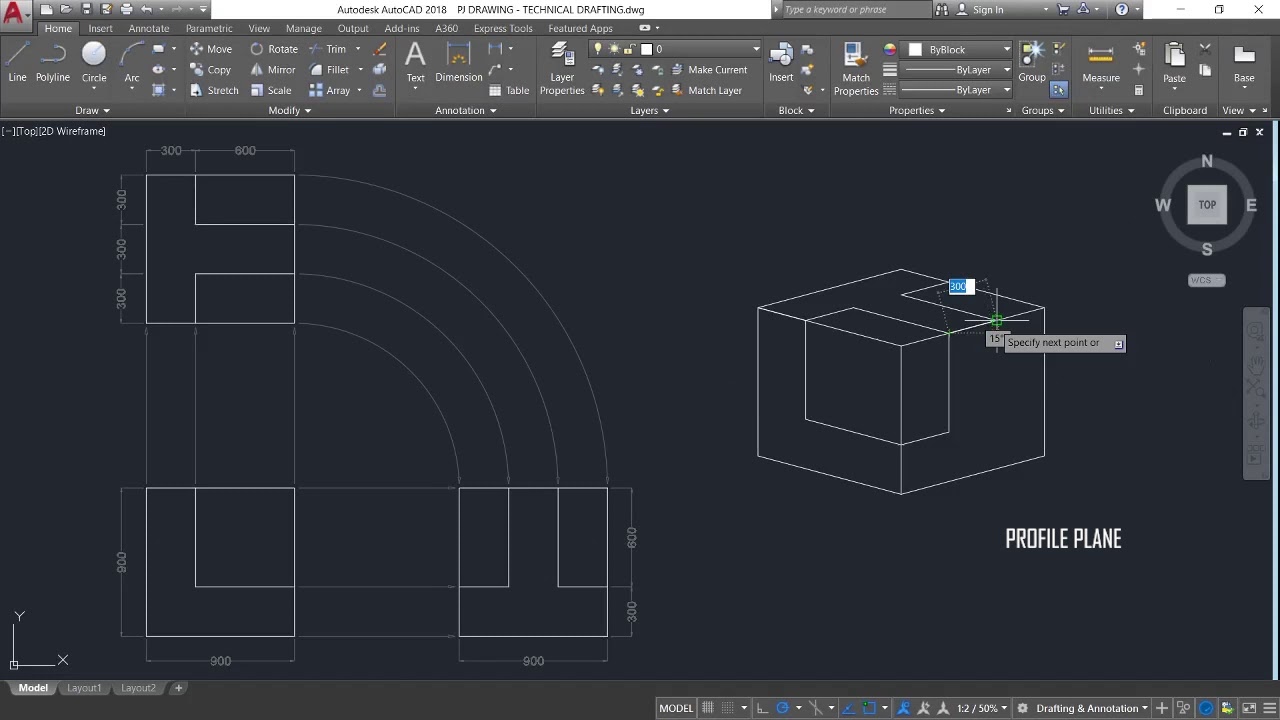Select the Scale tool
Viewport: 1280px width, 720px height.
point(271,90)
